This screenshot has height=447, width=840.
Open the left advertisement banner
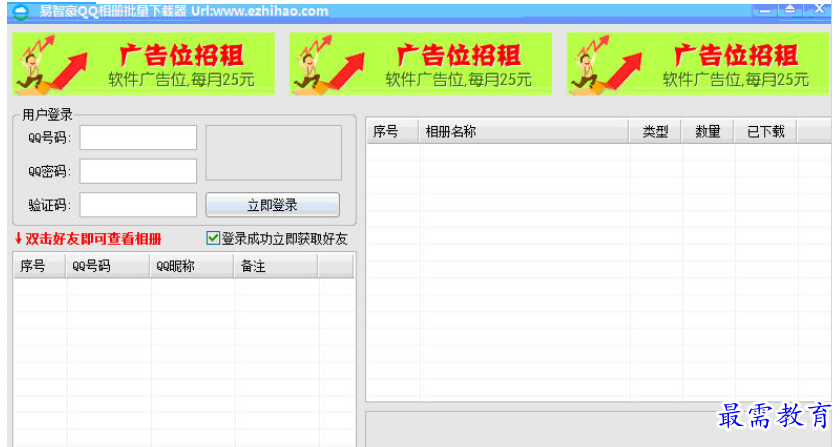pos(144,64)
